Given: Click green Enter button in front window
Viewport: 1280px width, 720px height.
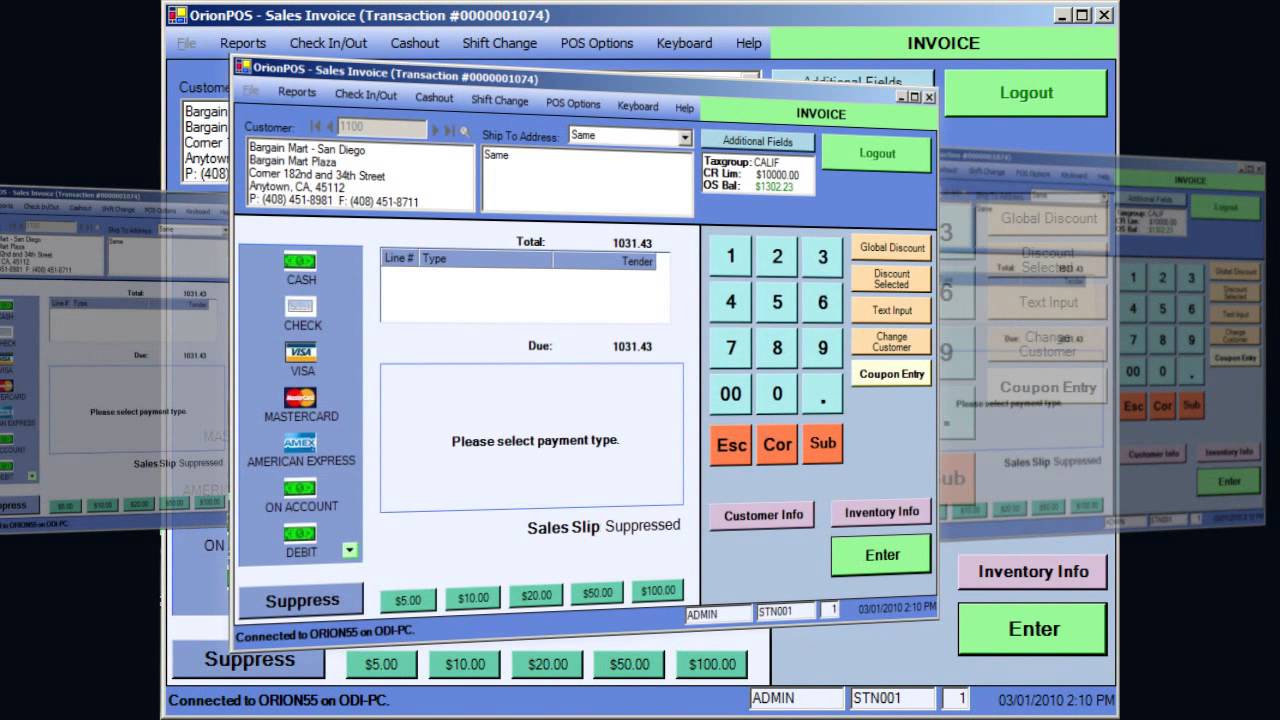Looking at the screenshot, I should click(882, 555).
